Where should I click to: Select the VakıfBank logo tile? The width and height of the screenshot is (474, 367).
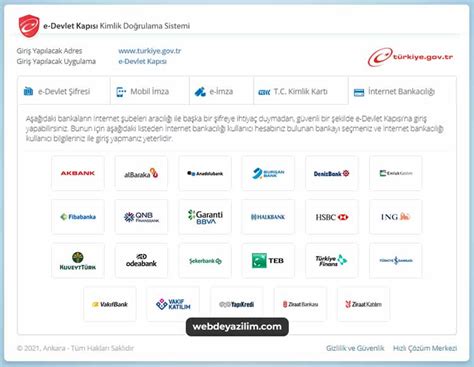110,304
